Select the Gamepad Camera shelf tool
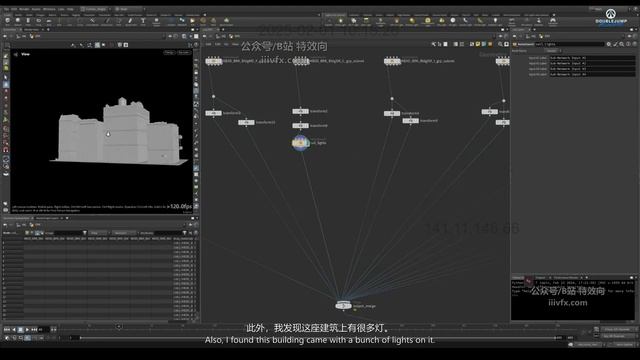Screen dimensions: 640x360 pyautogui.click(x=553, y=21)
